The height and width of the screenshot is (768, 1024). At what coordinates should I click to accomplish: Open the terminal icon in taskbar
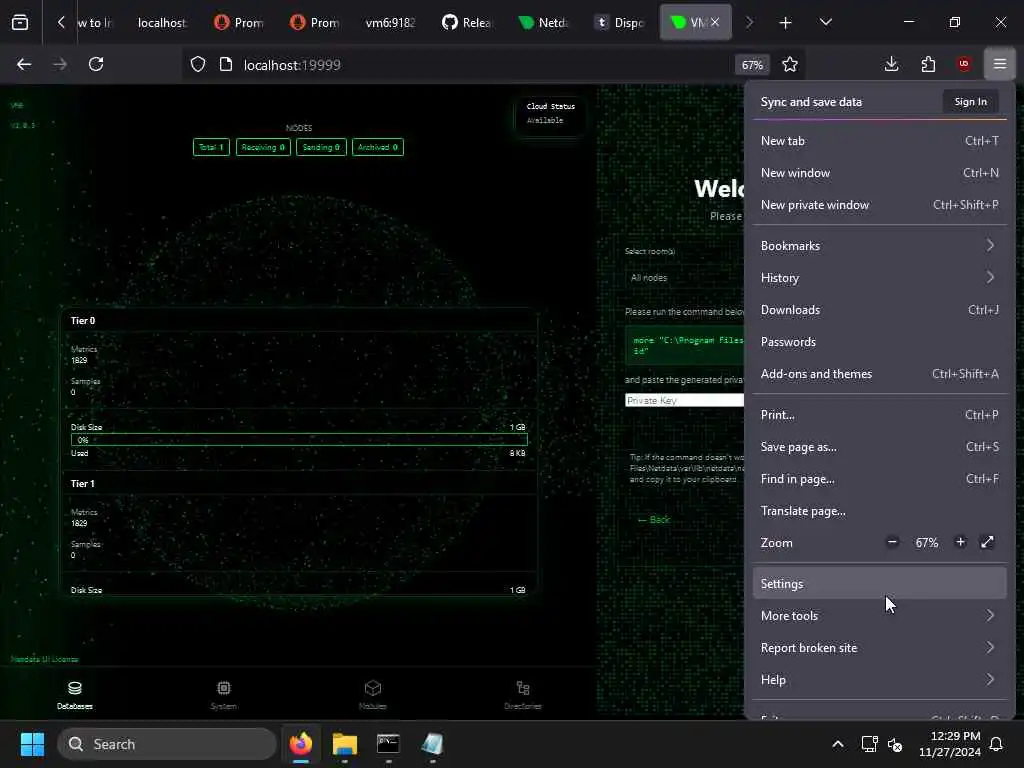click(x=389, y=744)
